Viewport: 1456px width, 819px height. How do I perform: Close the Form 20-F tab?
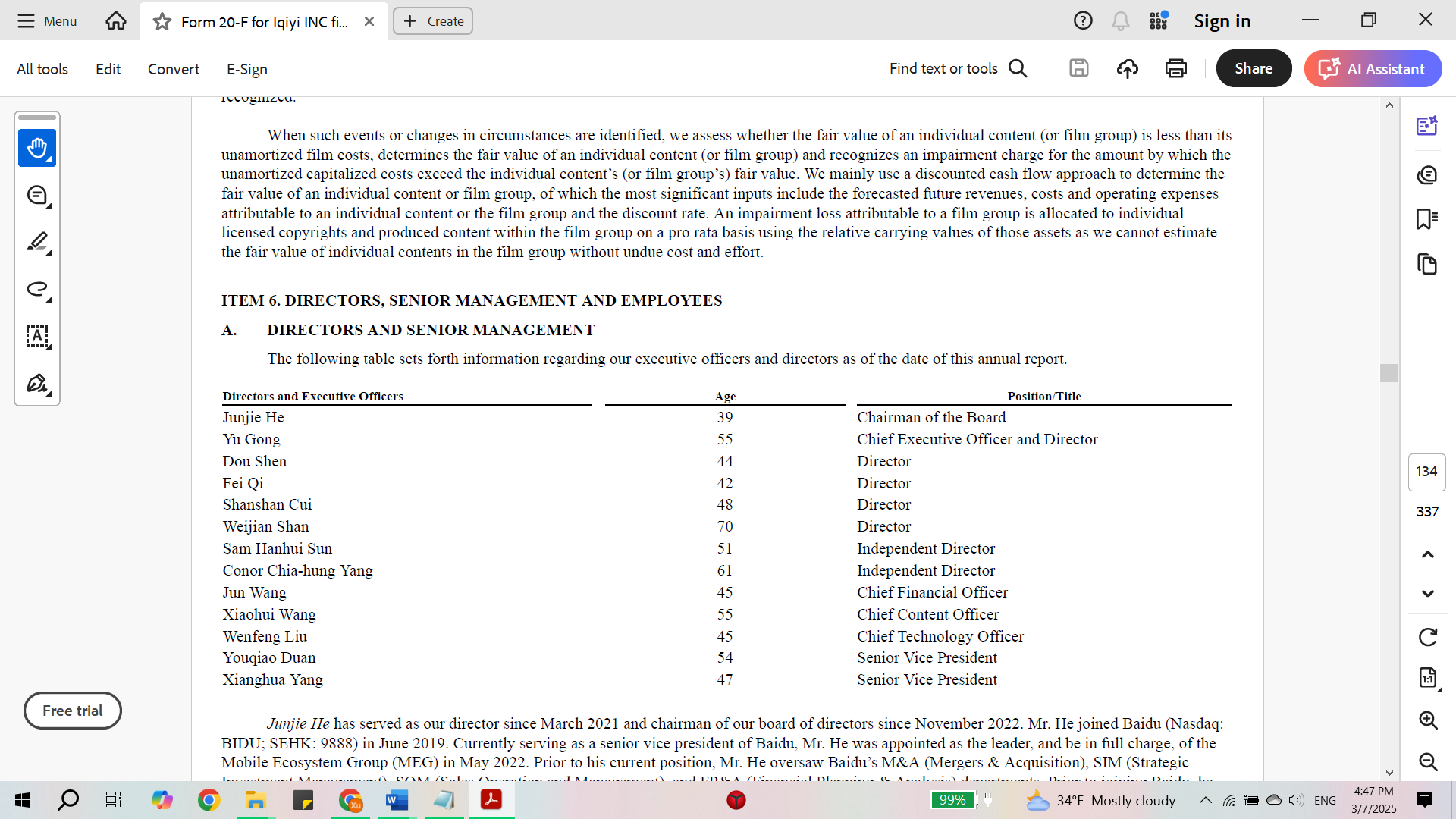[x=369, y=21]
